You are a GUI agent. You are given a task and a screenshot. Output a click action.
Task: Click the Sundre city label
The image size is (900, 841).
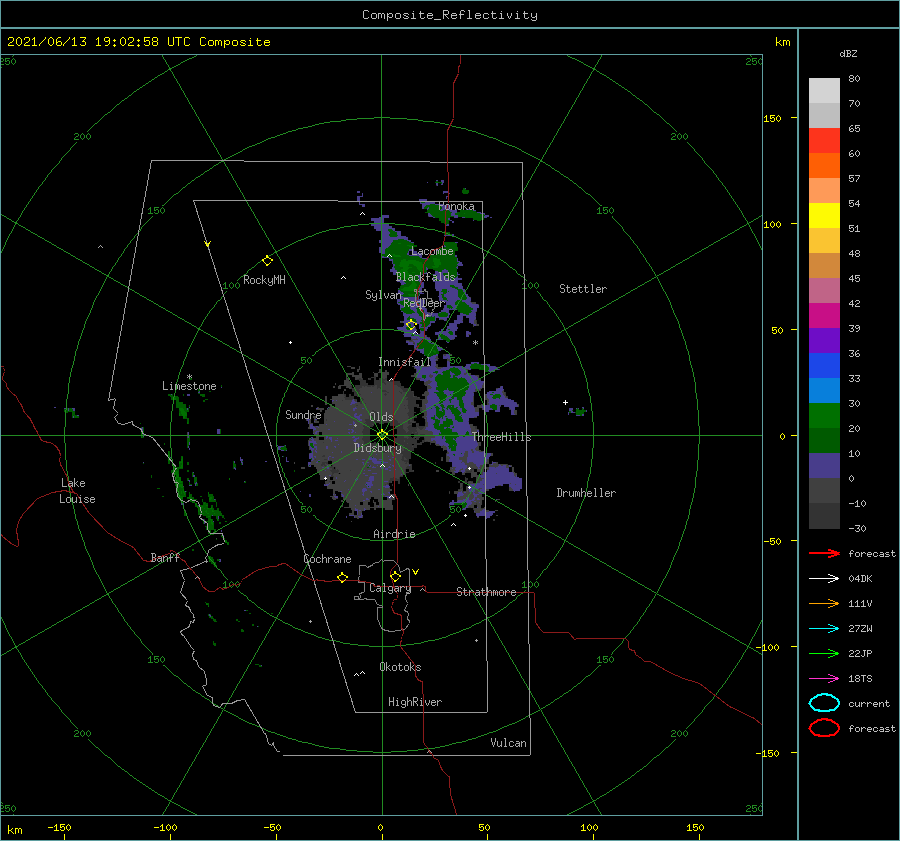(303, 414)
